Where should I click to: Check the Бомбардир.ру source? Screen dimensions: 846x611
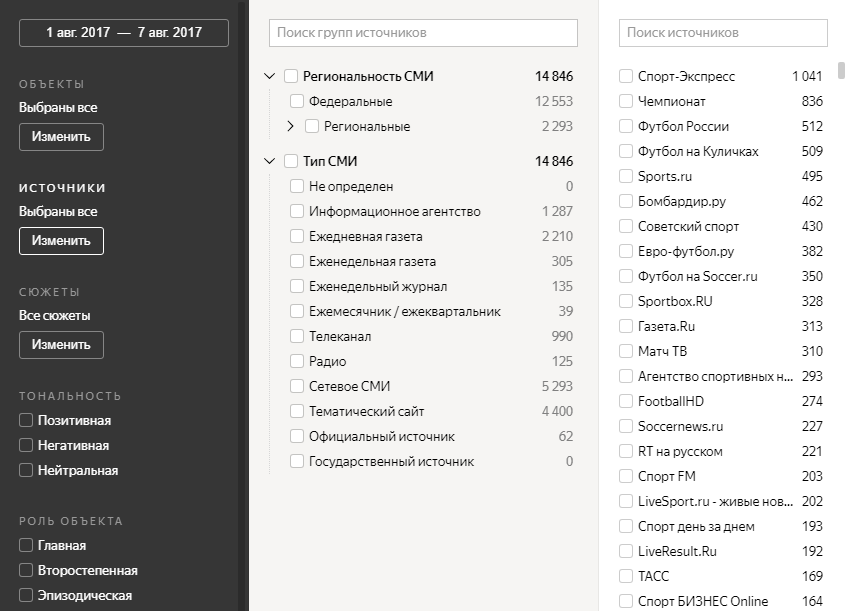pyautogui.click(x=626, y=201)
